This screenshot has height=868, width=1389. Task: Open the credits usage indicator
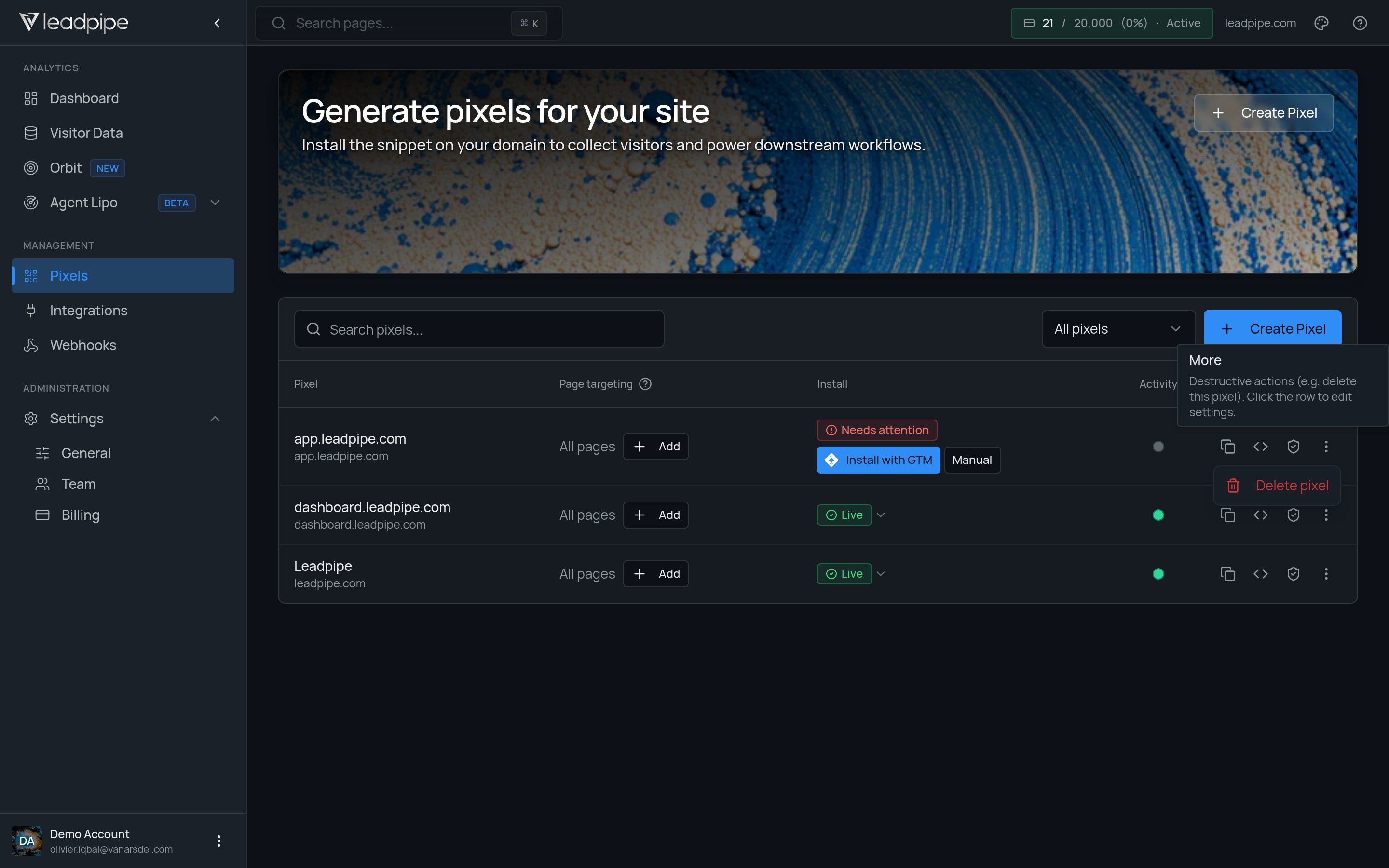(x=1112, y=23)
